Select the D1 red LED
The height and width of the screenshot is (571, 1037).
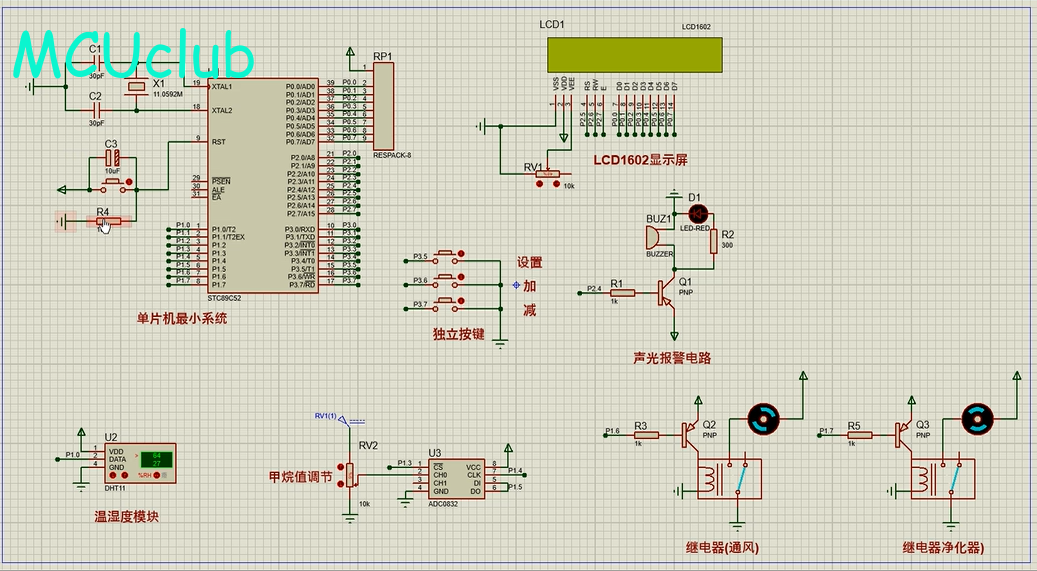click(697, 213)
